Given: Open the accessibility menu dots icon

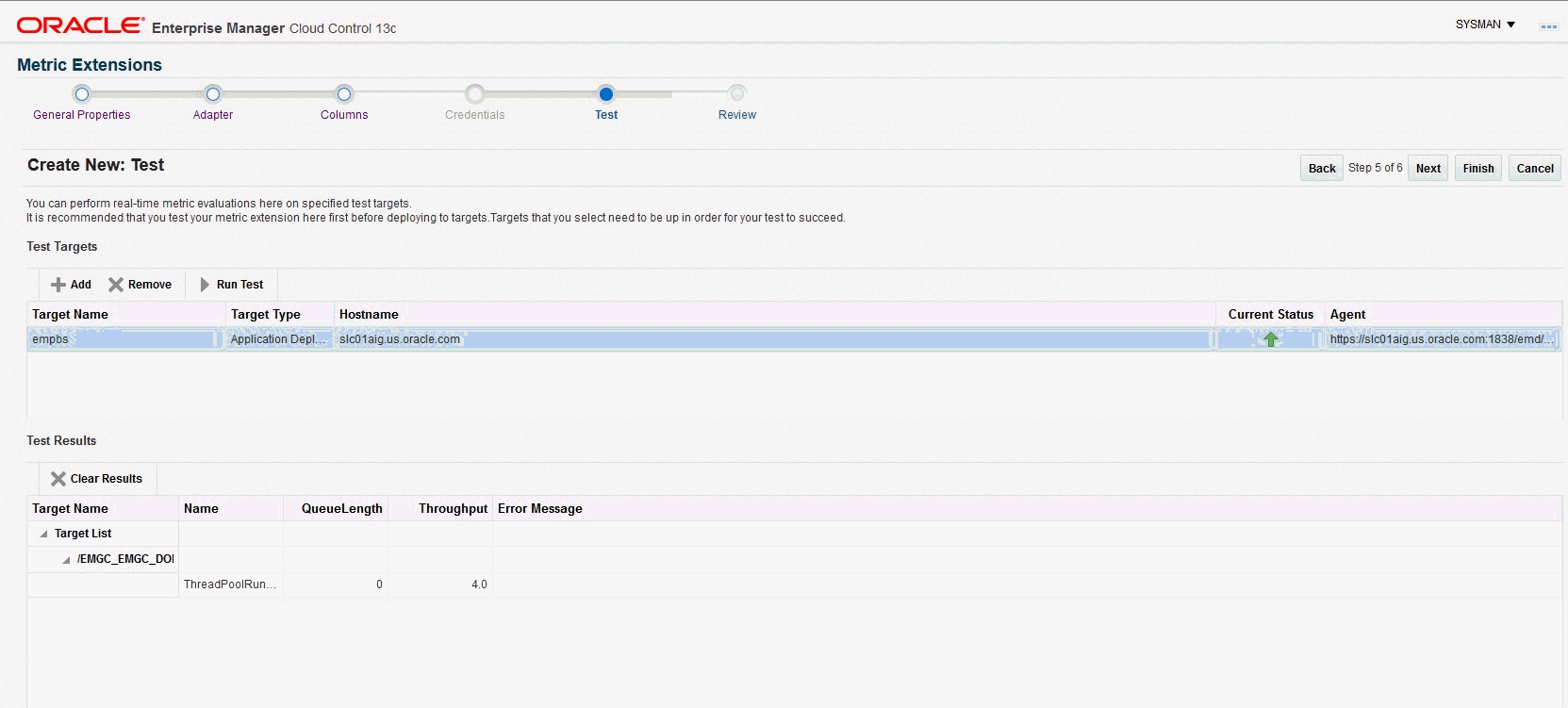Looking at the screenshot, I should click(1549, 25).
